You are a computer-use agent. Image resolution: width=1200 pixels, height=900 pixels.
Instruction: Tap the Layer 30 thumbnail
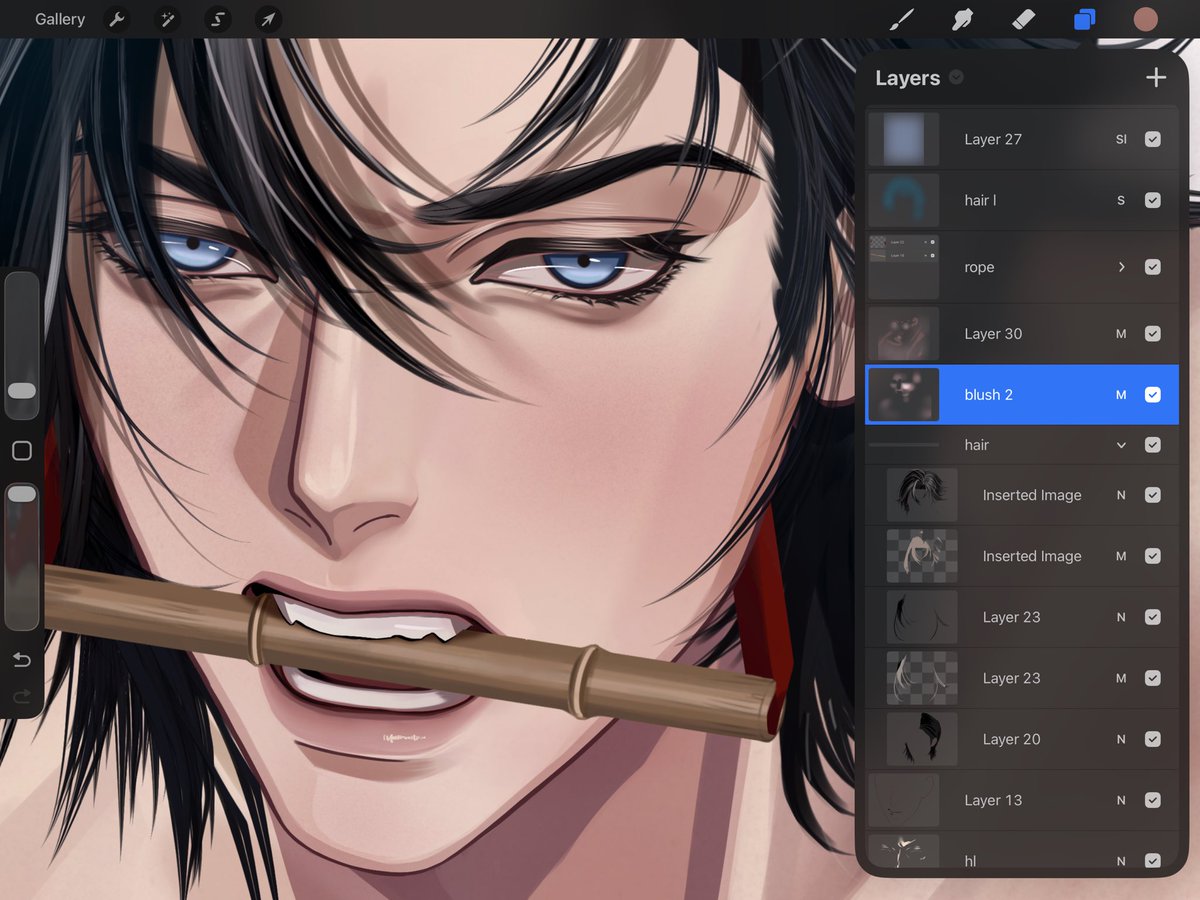[x=904, y=334]
